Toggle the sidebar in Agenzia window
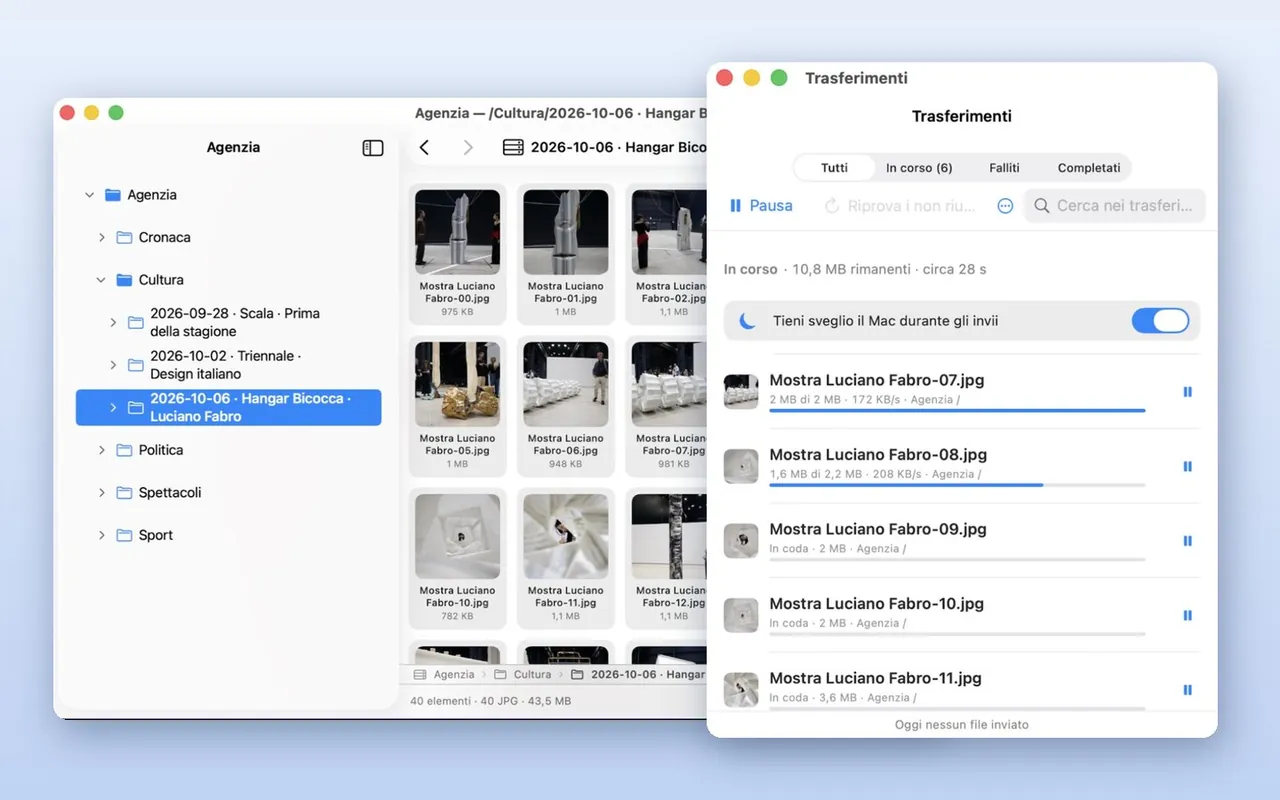Screen dimensions: 1280x800 point(373,148)
